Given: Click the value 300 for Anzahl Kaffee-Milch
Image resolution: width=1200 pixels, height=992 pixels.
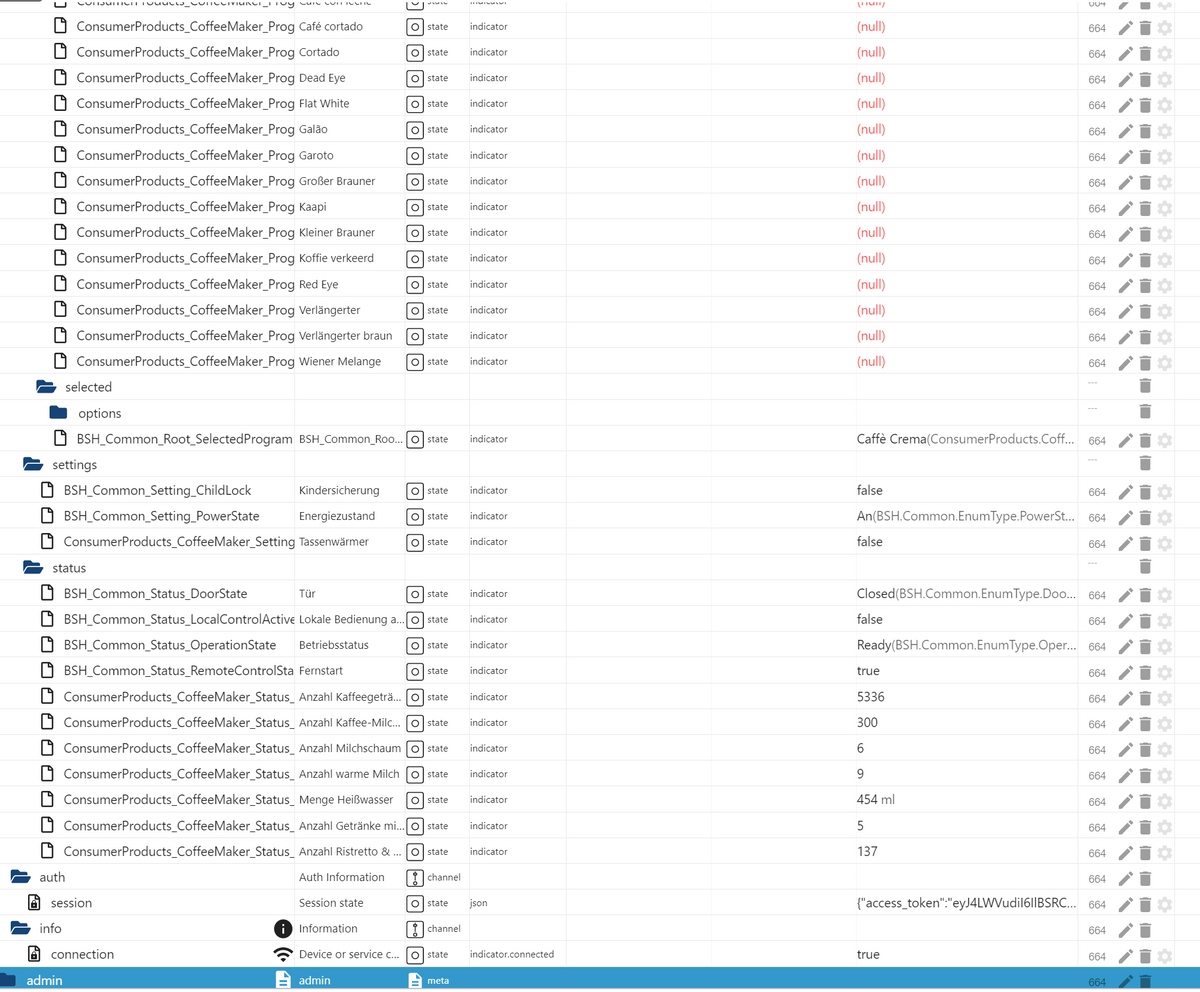Looking at the screenshot, I should click(867, 722).
